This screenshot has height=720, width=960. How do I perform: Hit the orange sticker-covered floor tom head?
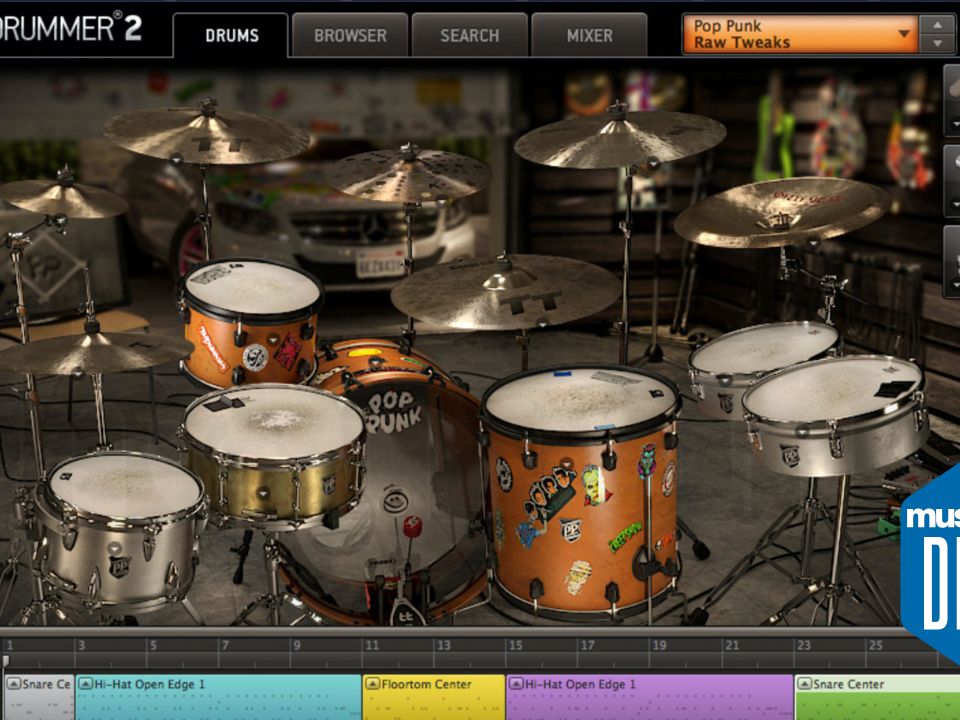coord(580,400)
